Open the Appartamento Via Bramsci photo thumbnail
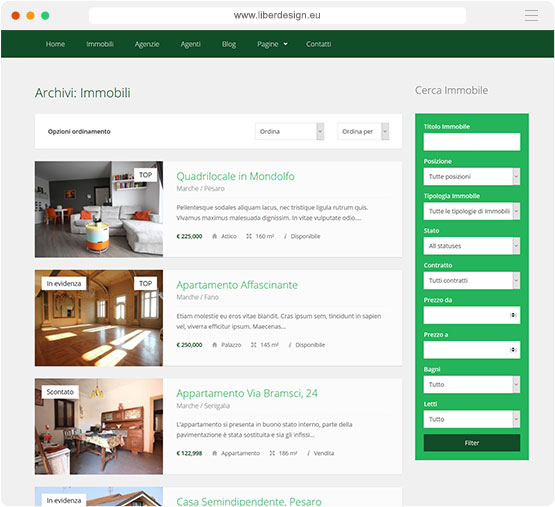The image size is (555, 507). (x=99, y=427)
